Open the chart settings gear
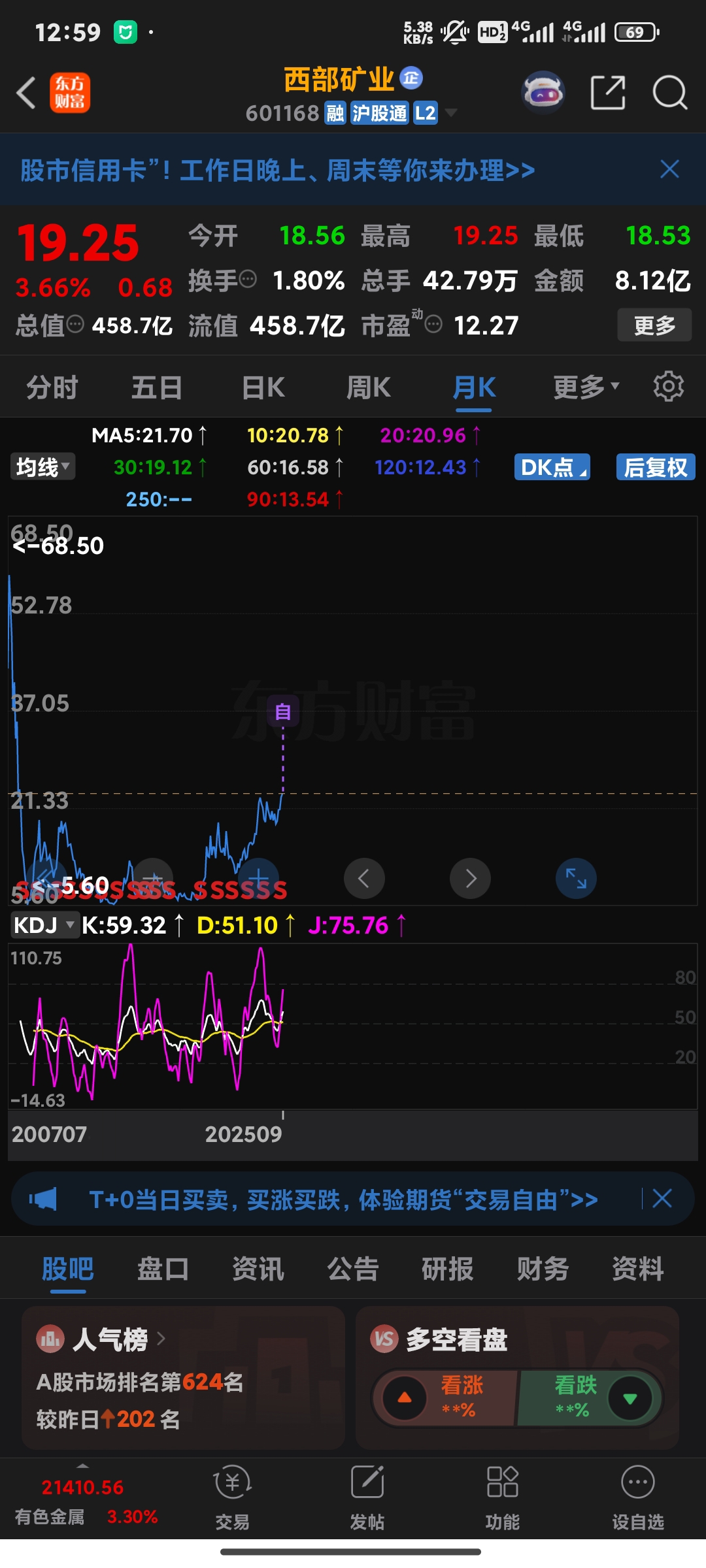Image resolution: width=706 pixels, height=1568 pixels. (x=668, y=386)
